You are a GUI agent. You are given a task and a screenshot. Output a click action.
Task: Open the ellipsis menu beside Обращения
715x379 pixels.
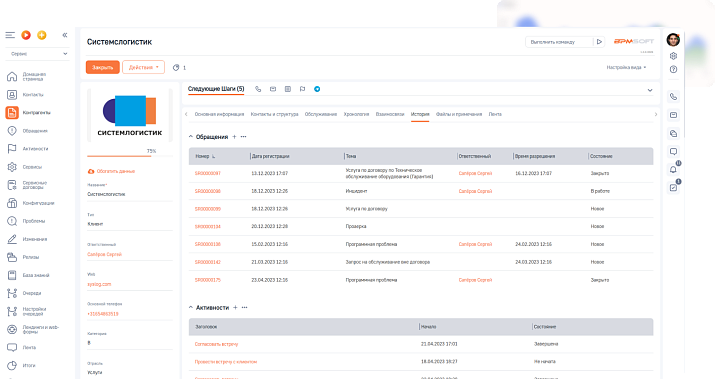tap(244, 137)
